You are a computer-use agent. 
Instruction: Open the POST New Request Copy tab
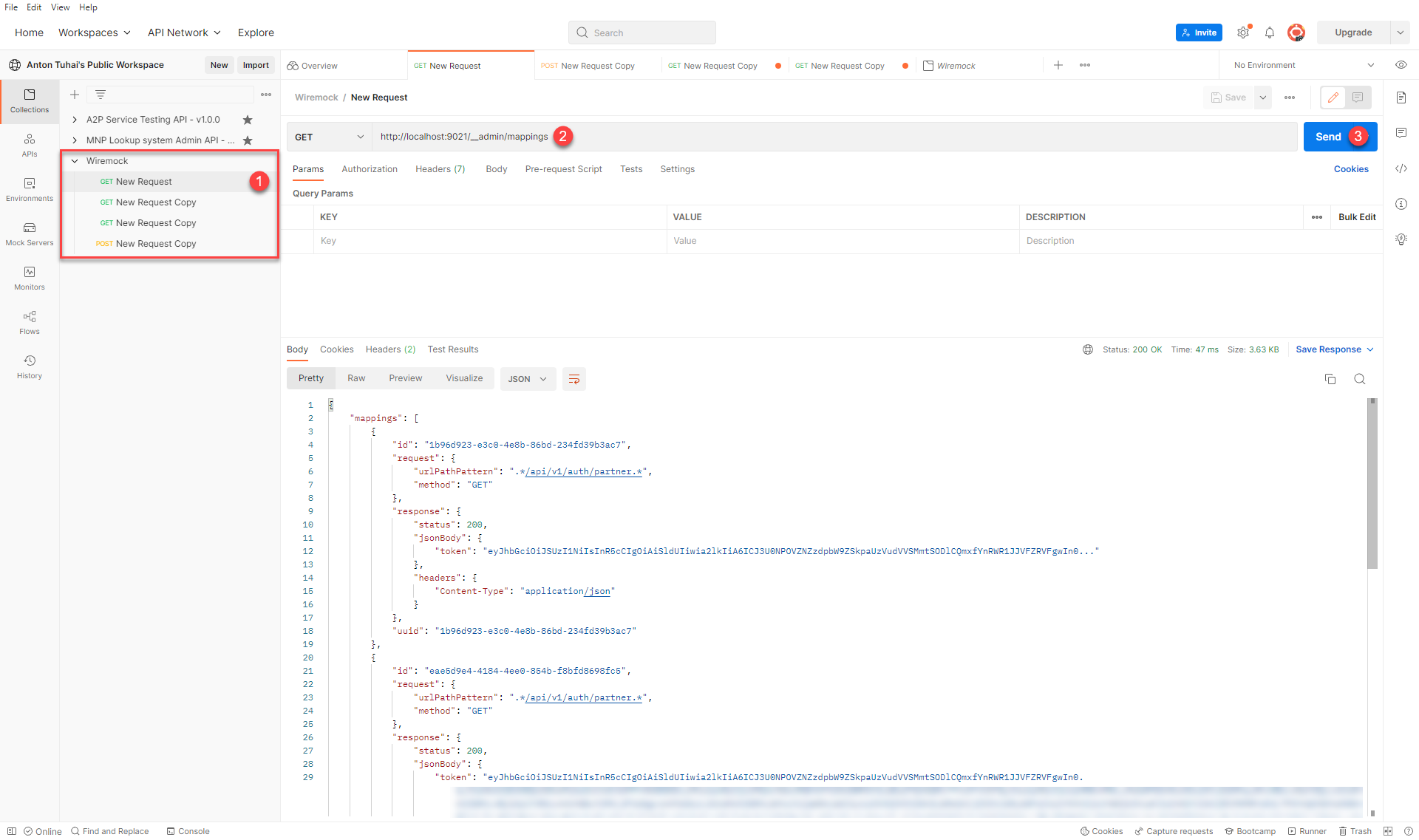pos(596,66)
